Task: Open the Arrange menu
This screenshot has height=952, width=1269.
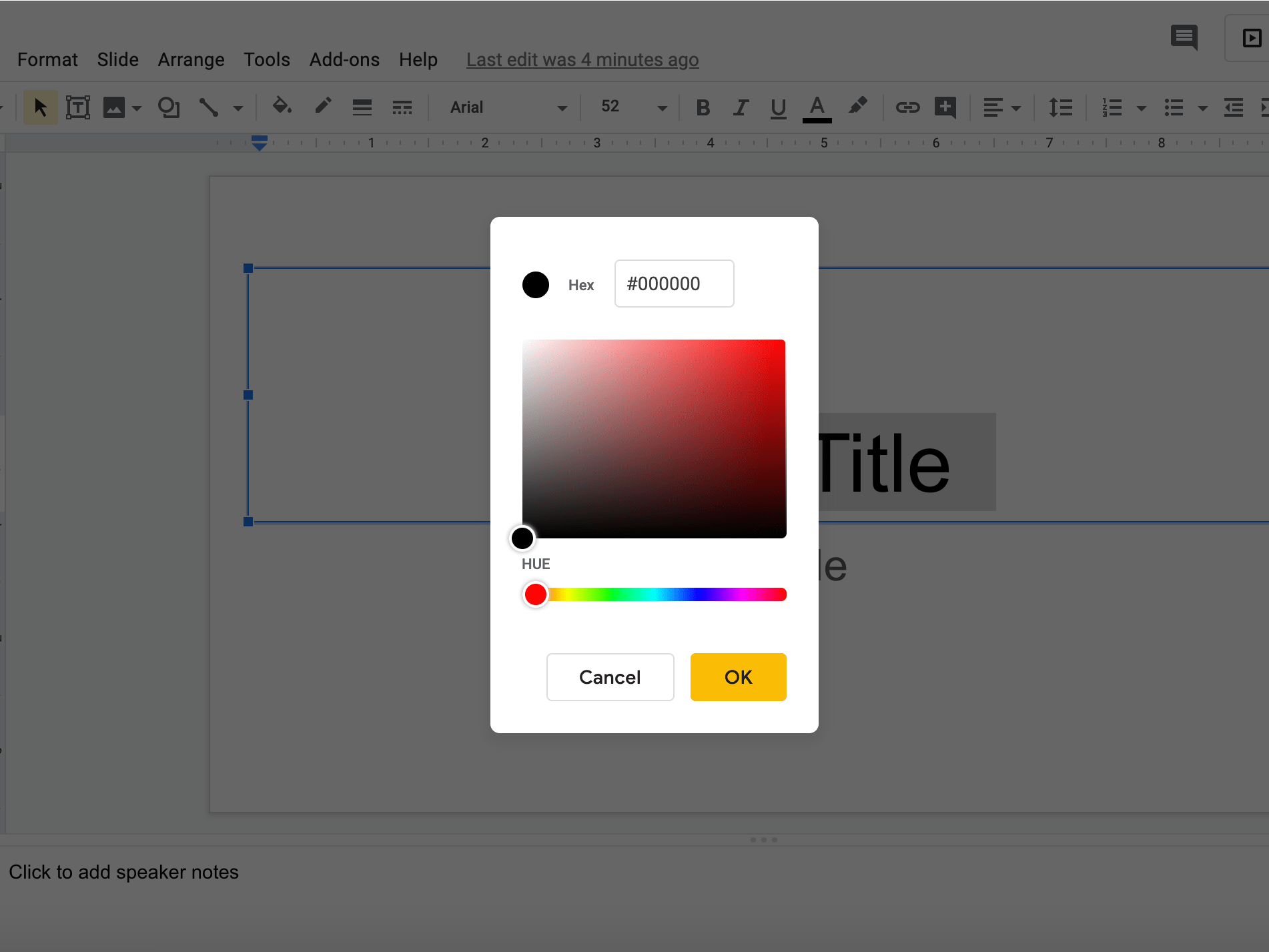Action: click(x=191, y=60)
